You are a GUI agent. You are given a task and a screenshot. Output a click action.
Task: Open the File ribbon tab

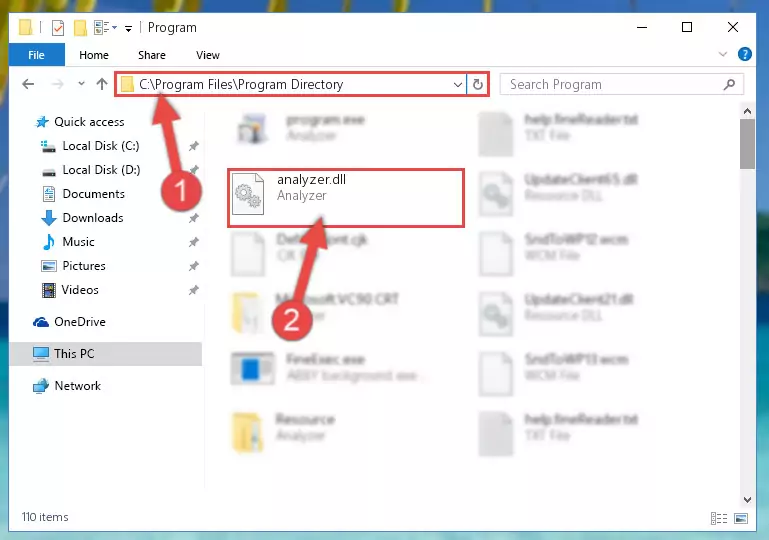click(36, 55)
